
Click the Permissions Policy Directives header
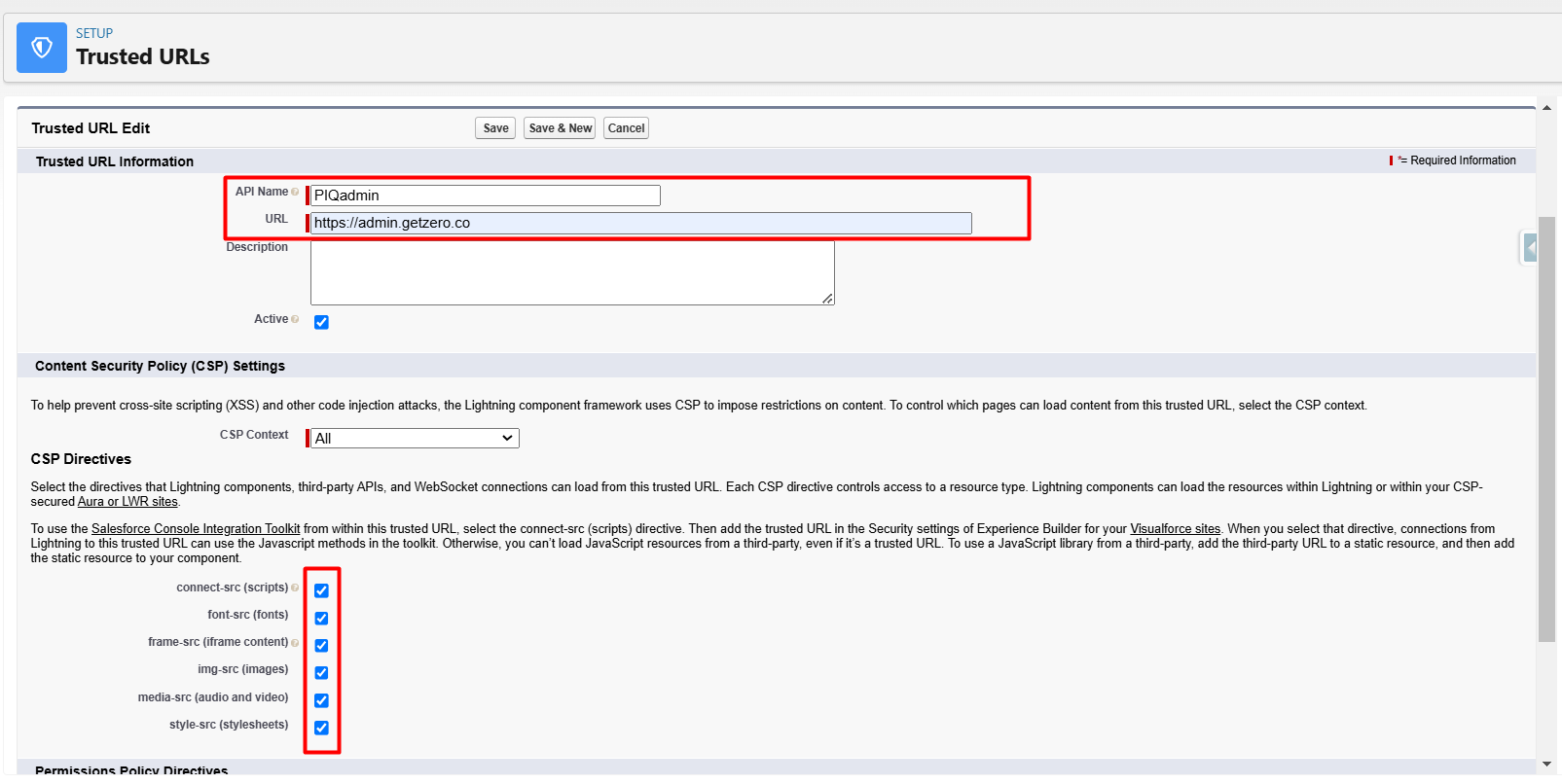(x=131, y=770)
